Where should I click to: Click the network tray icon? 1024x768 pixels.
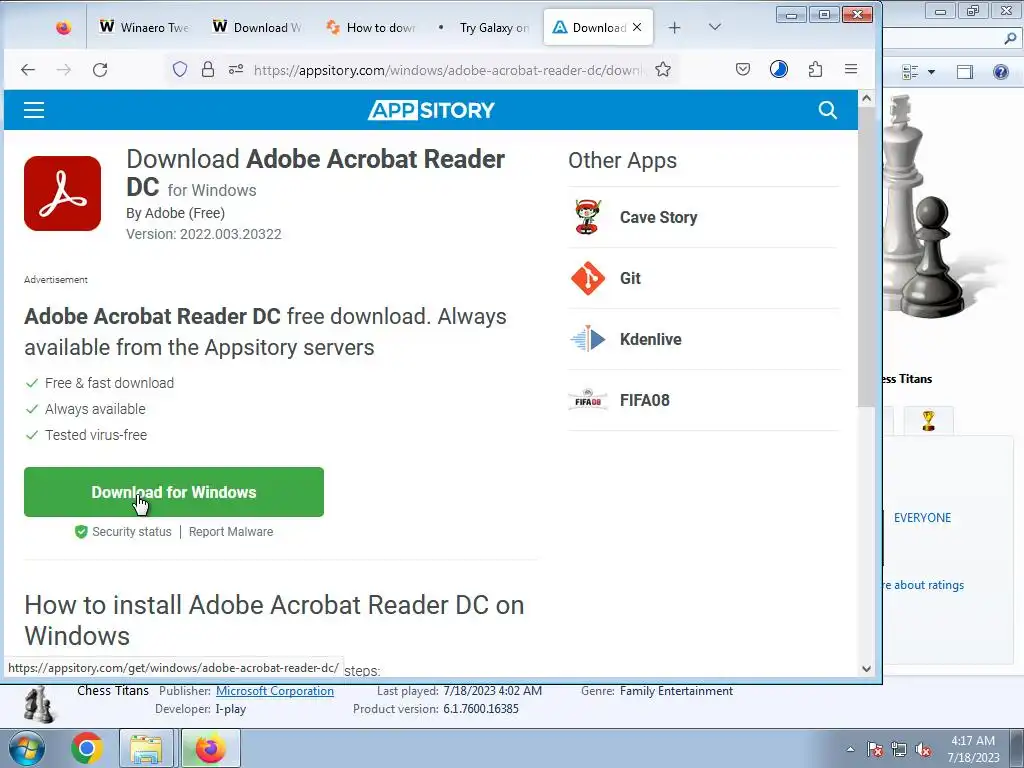pyautogui.click(x=899, y=749)
